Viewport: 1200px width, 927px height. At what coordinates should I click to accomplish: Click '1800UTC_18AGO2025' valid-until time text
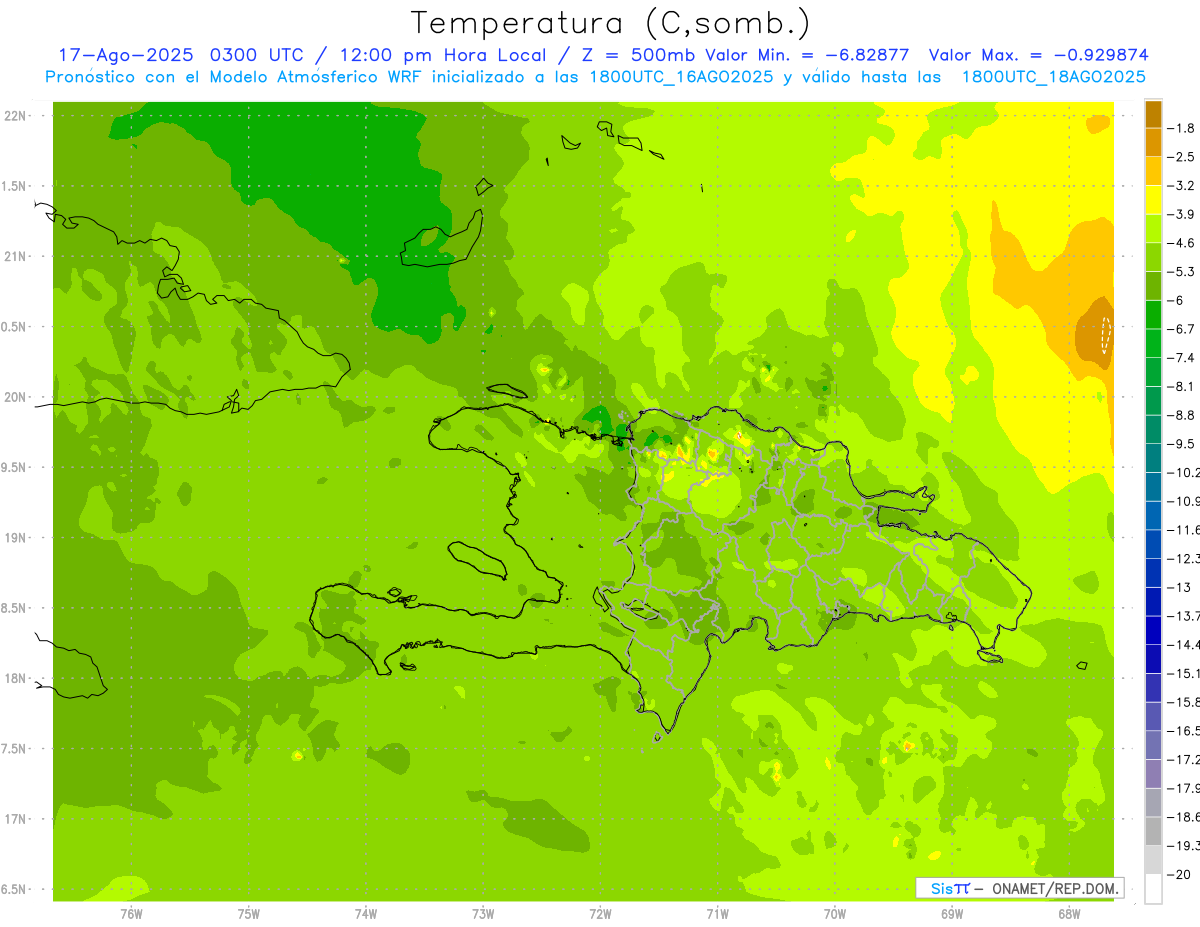click(x=1053, y=77)
